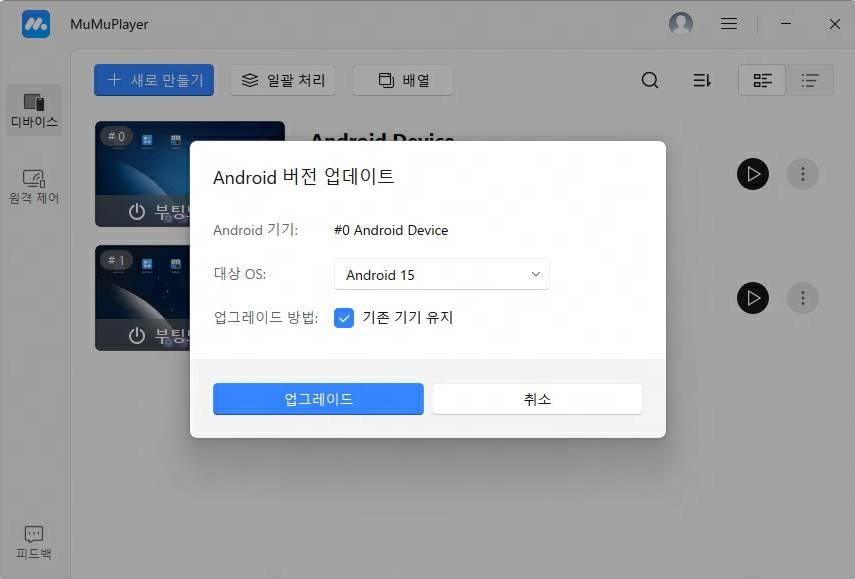Open more options for device #0
This screenshot has height=579, width=855.
pyautogui.click(x=803, y=174)
